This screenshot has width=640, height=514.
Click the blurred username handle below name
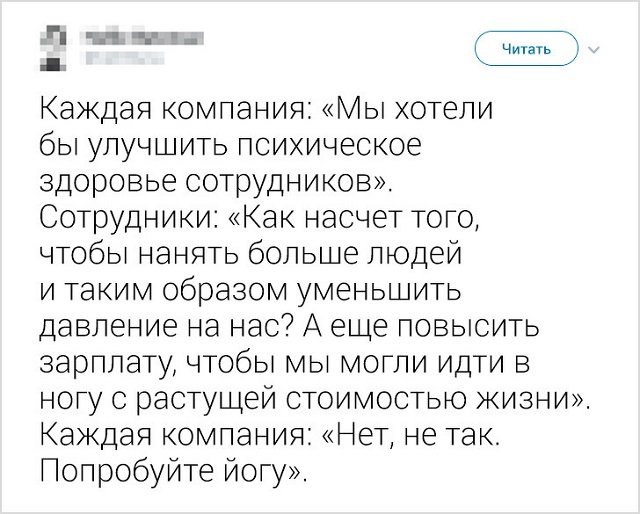pos(120,58)
